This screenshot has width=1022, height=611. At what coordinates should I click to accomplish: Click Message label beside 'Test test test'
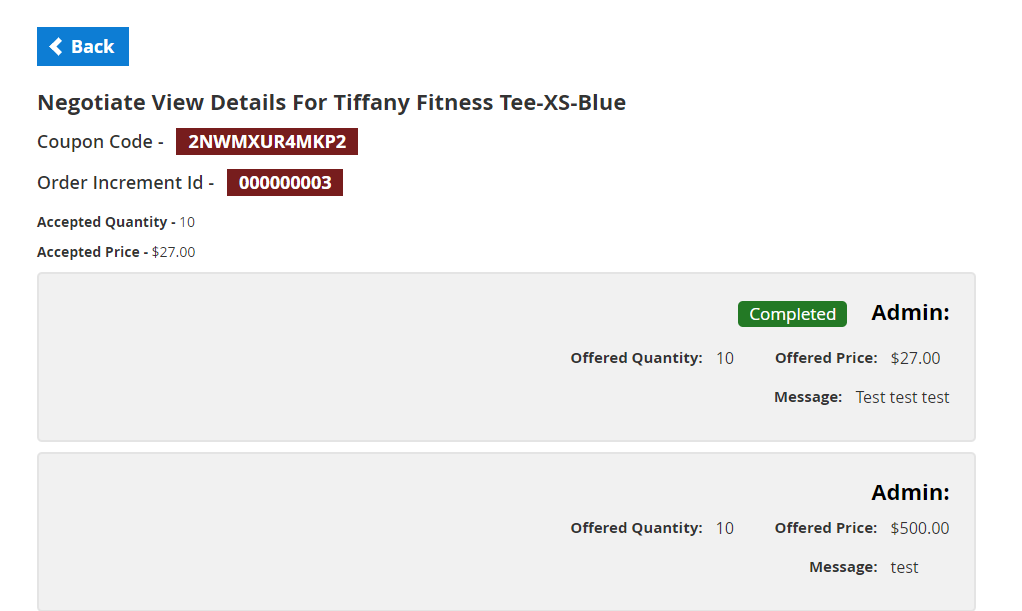(808, 397)
